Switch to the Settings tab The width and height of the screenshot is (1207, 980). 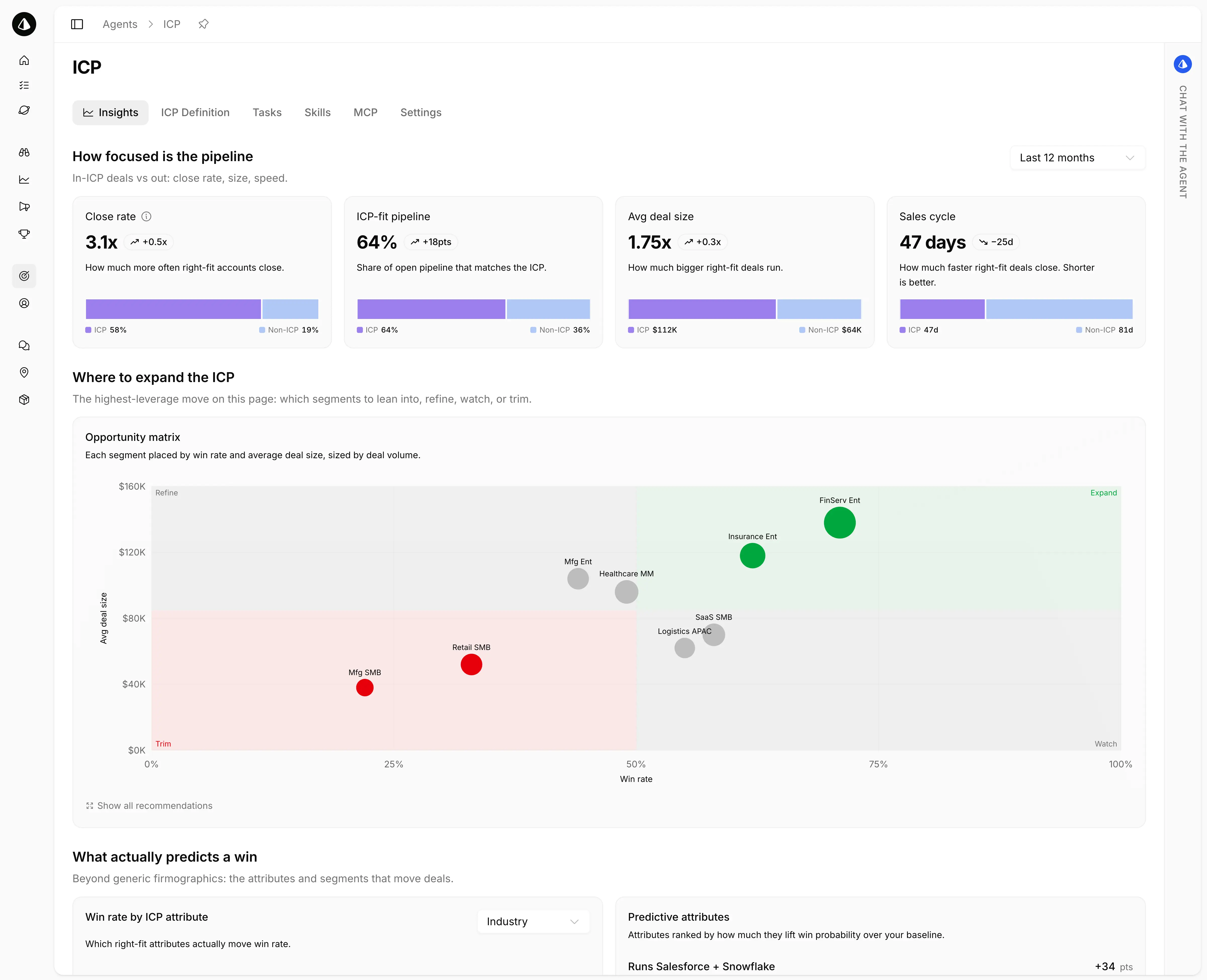point(421,113)
